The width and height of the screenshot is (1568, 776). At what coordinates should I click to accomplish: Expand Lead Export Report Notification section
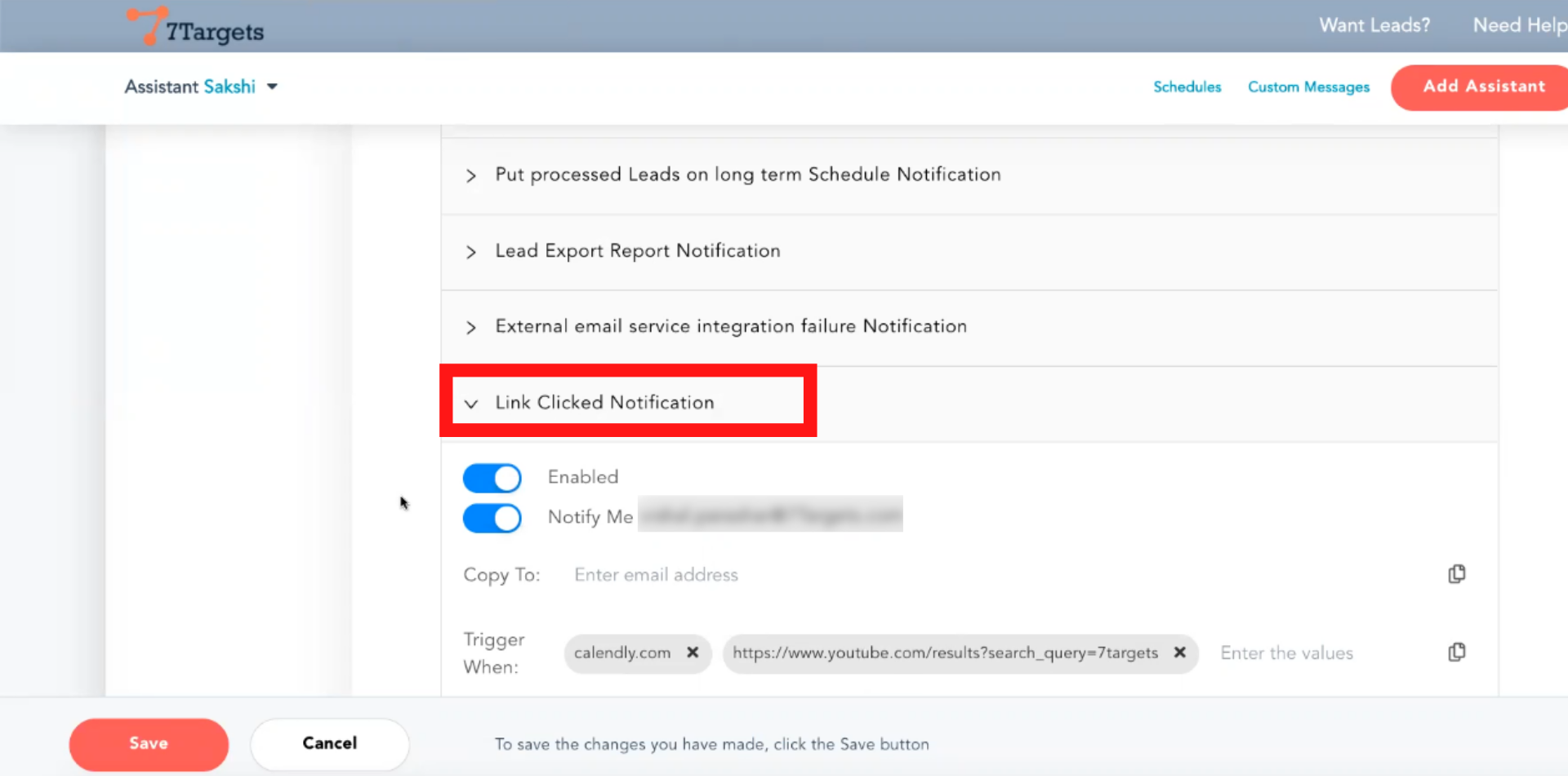tap(637, 252)
